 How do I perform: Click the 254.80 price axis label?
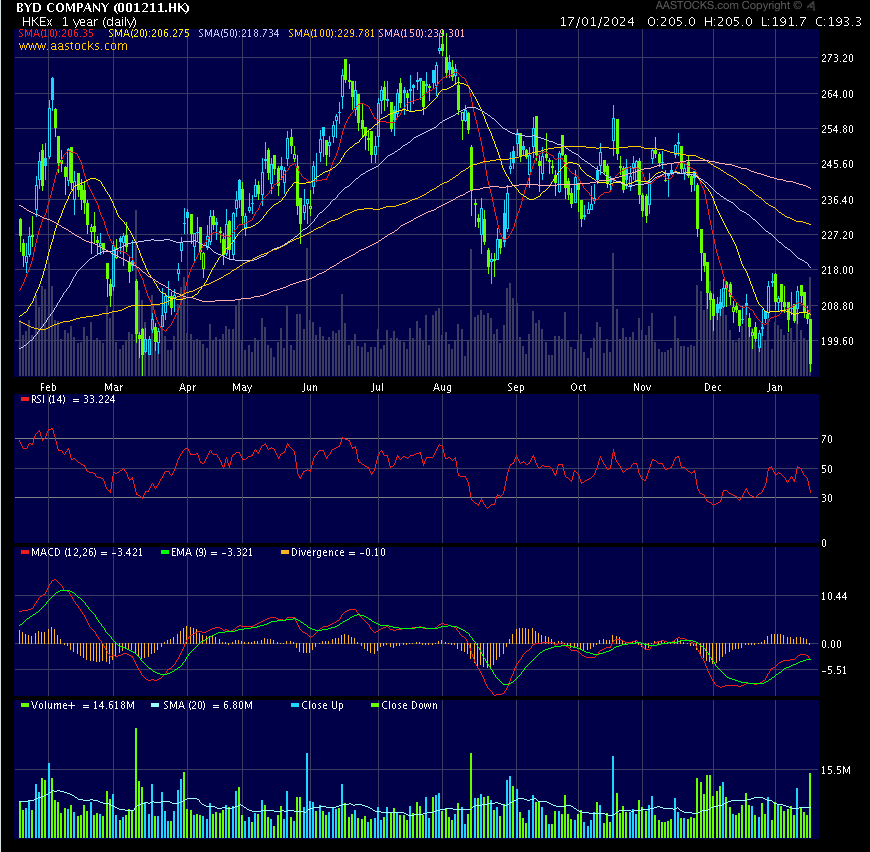(837, 129)
